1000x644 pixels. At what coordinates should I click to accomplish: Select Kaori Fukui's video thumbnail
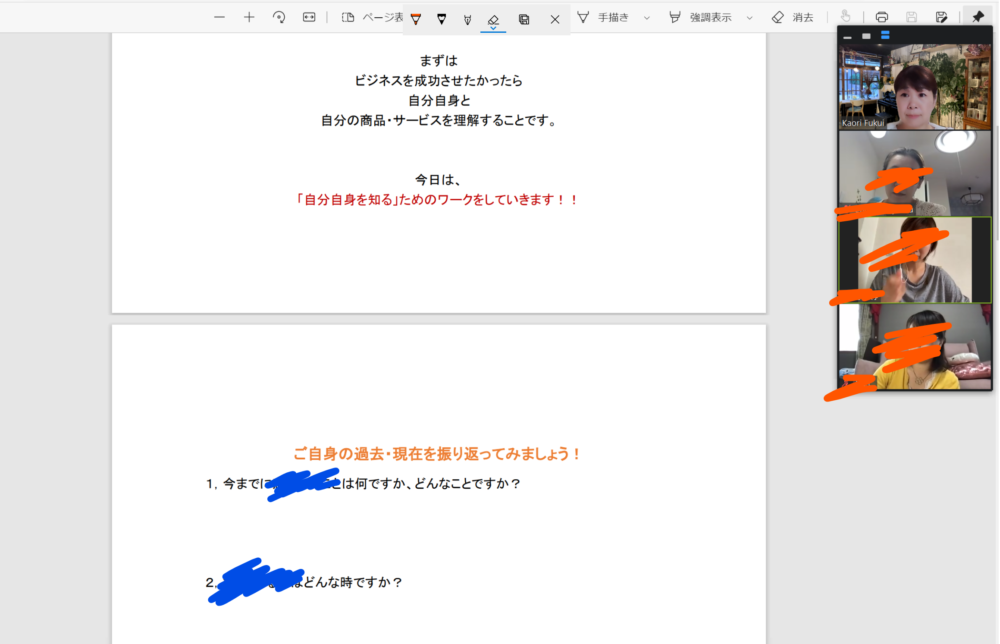pyautogui.click(x=915, y=87)
